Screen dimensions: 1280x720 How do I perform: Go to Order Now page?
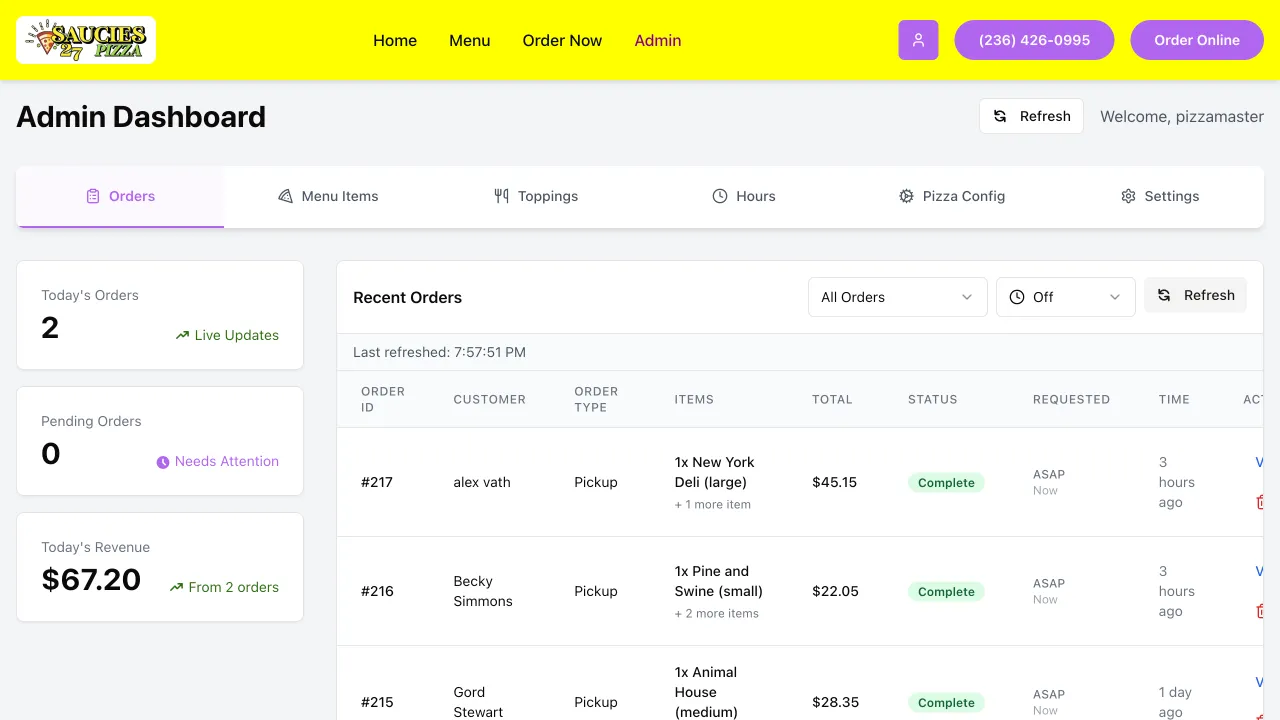coord(562,40)
